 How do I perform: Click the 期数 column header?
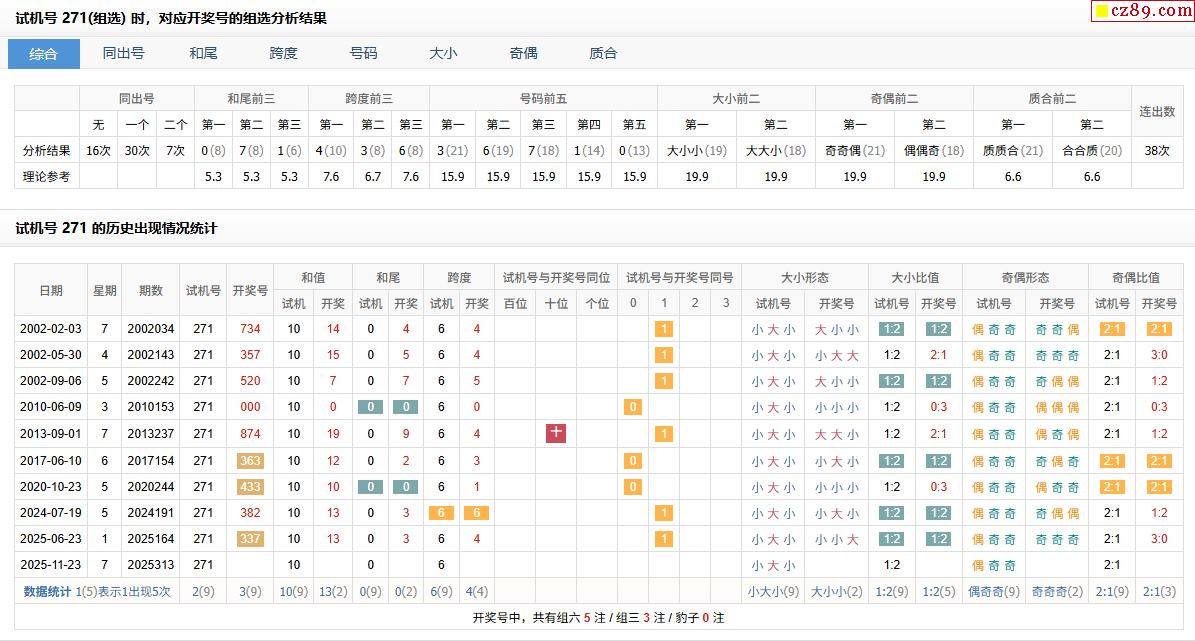[x=151, y=290]
